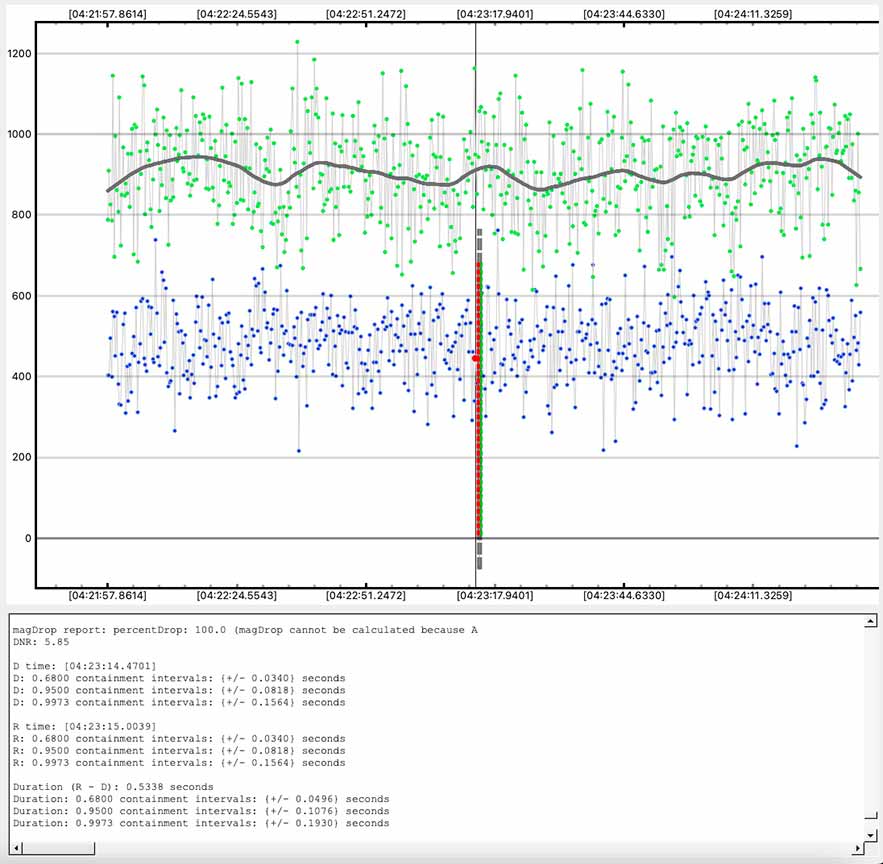Click the red event marker dot on plot
The width and height of the screenshot is (883, 864).
coord(476,358)
